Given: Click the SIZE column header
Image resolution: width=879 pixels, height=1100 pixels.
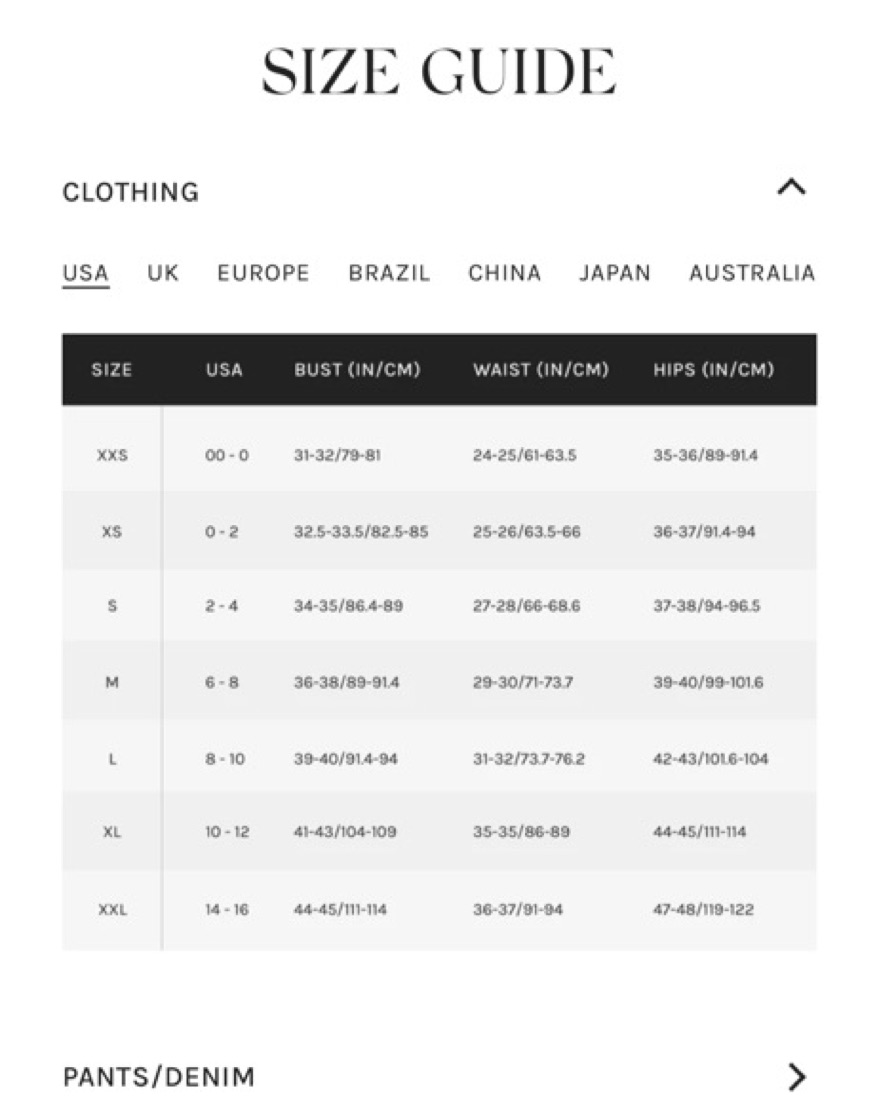Looking at the screenshot, I should [x=112, y=370].
